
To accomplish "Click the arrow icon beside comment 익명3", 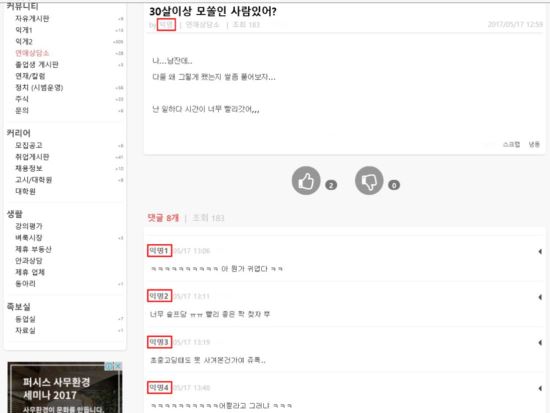I will click(x=540, y=342).
